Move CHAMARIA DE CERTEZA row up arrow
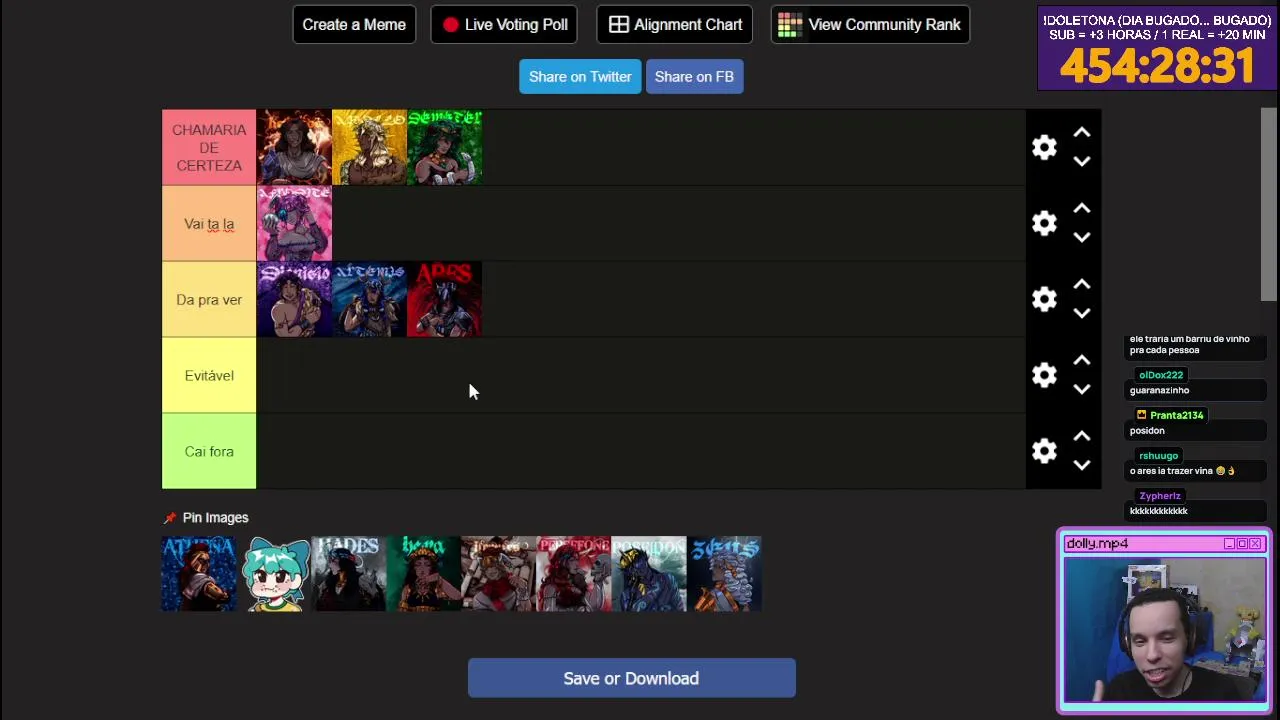Image resolution: width=1280 pixels, height=720 pixels. (1081, 133)
